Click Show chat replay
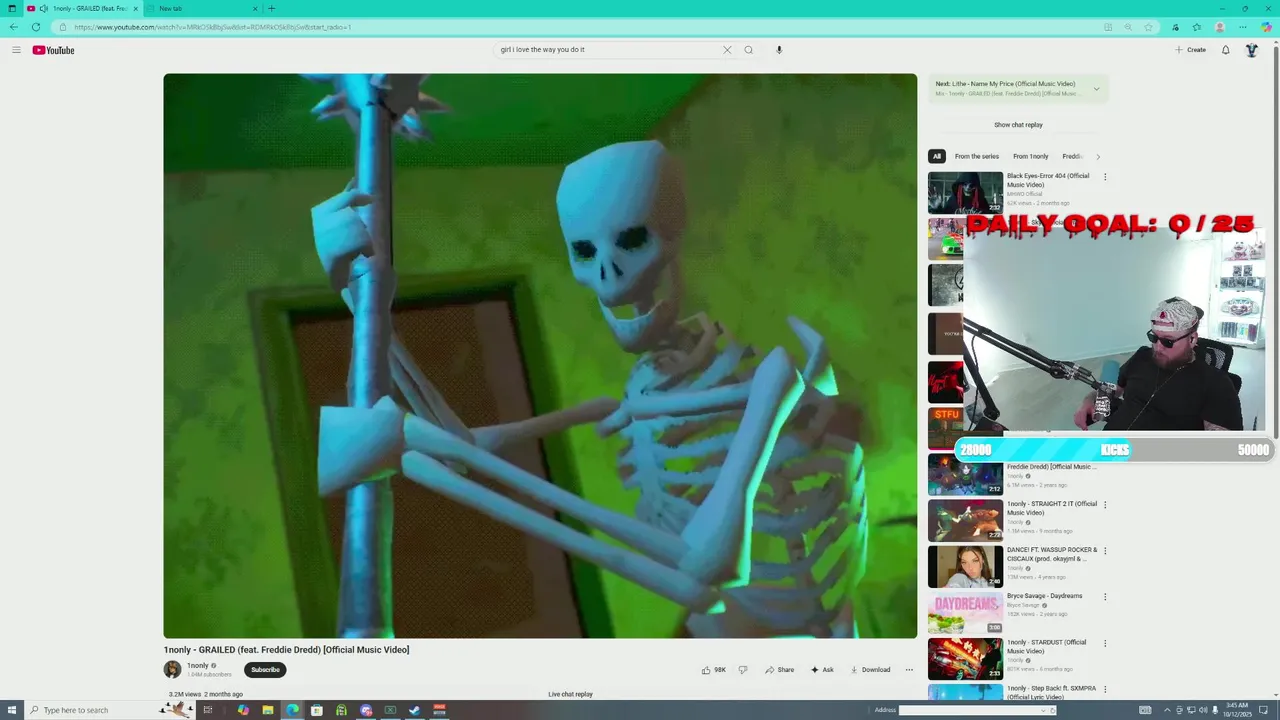The height and width of the screenshot is (720, 1280). pos(1018,125)
